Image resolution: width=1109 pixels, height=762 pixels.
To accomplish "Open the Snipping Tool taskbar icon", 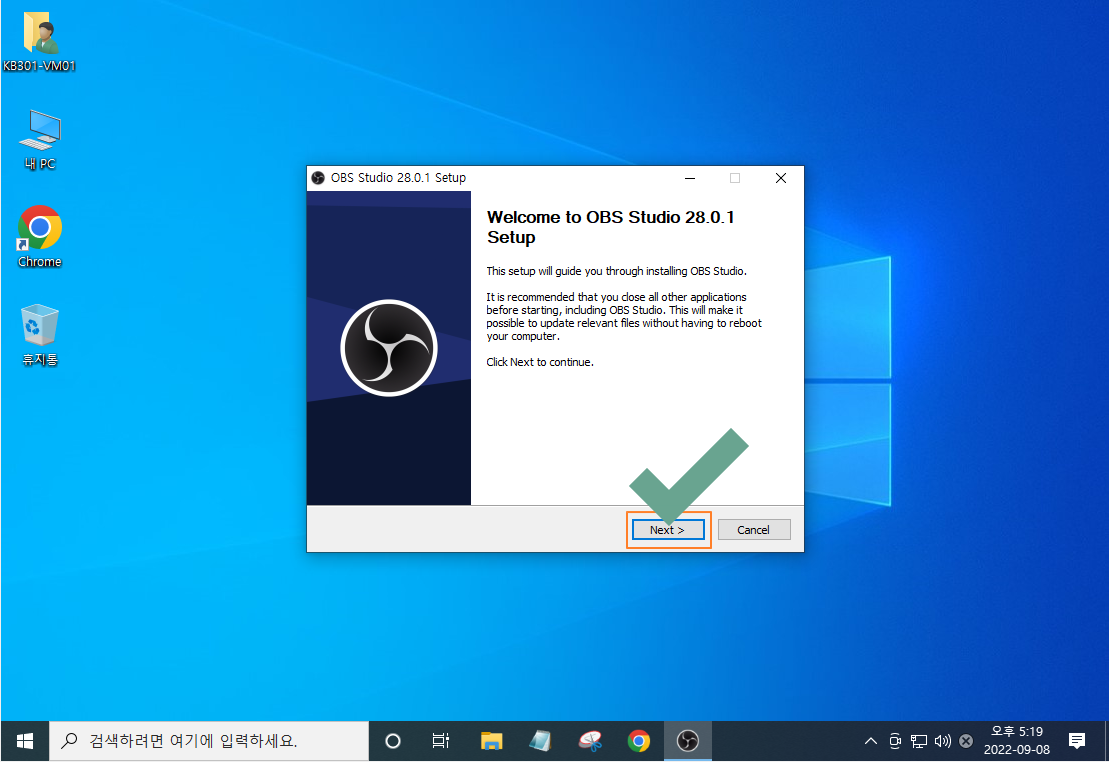I will click(x=589, y=741).
